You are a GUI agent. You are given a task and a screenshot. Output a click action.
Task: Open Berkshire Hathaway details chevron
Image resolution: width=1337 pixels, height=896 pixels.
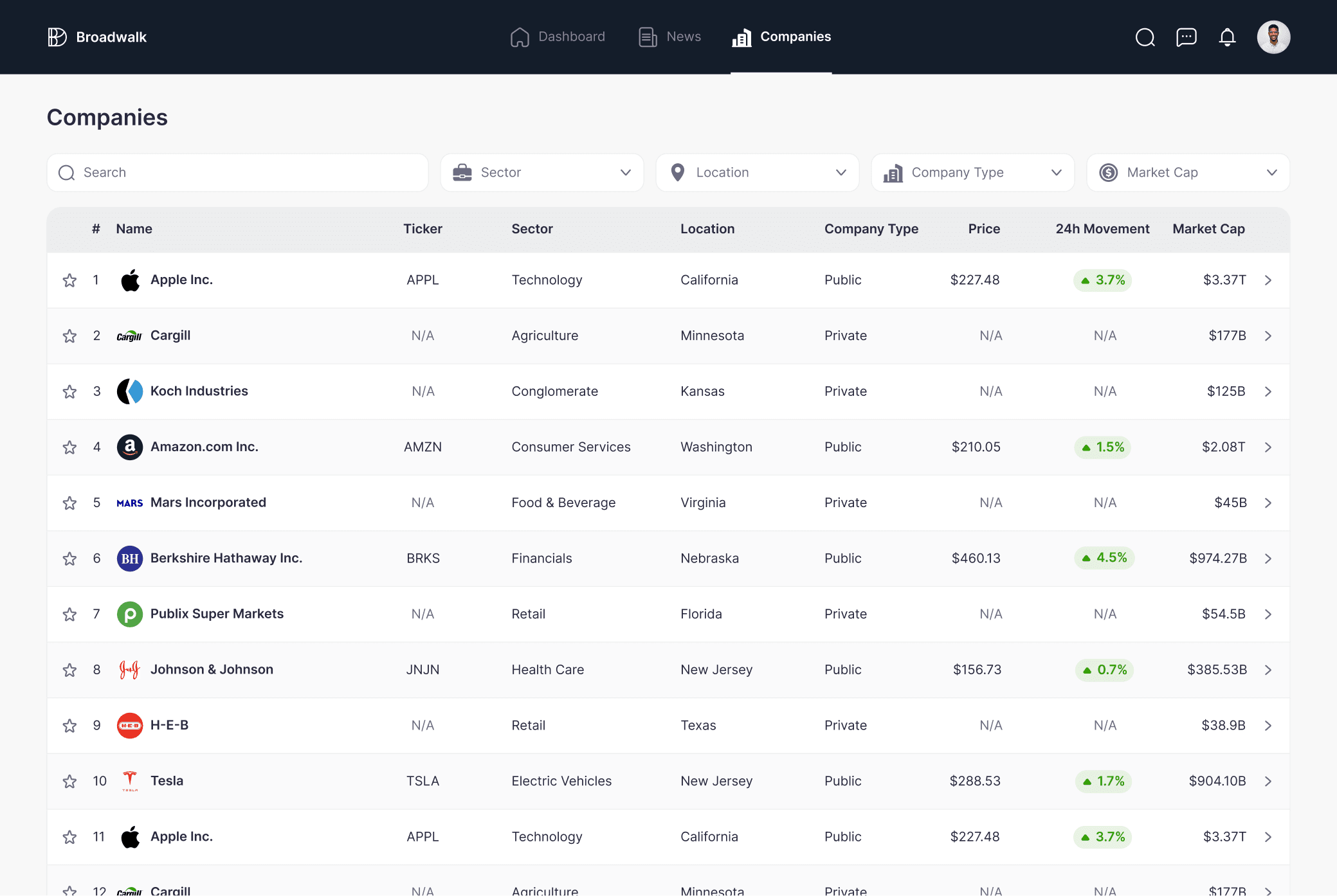point(1268,559)
